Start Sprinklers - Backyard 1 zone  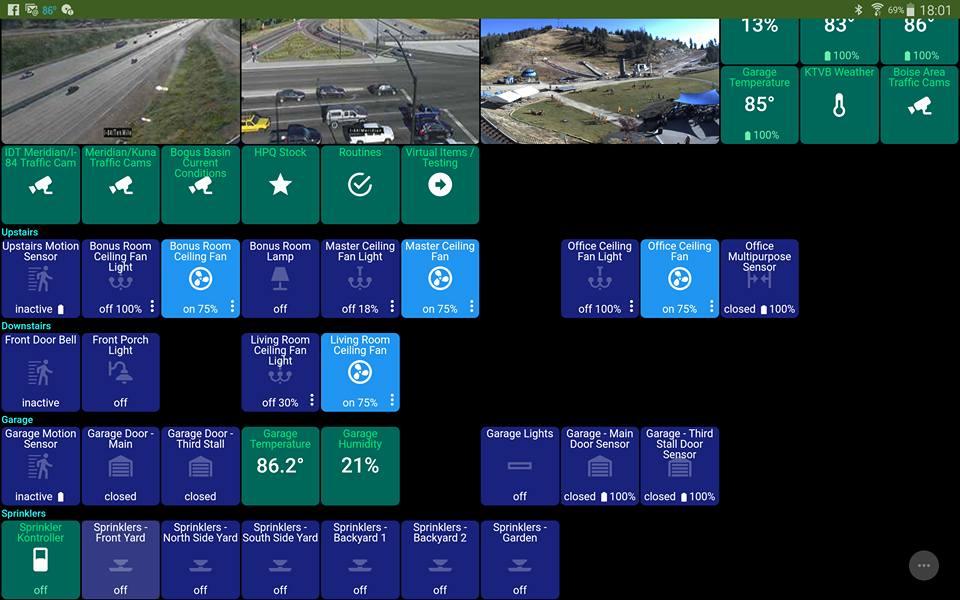[x=360, y=560]
